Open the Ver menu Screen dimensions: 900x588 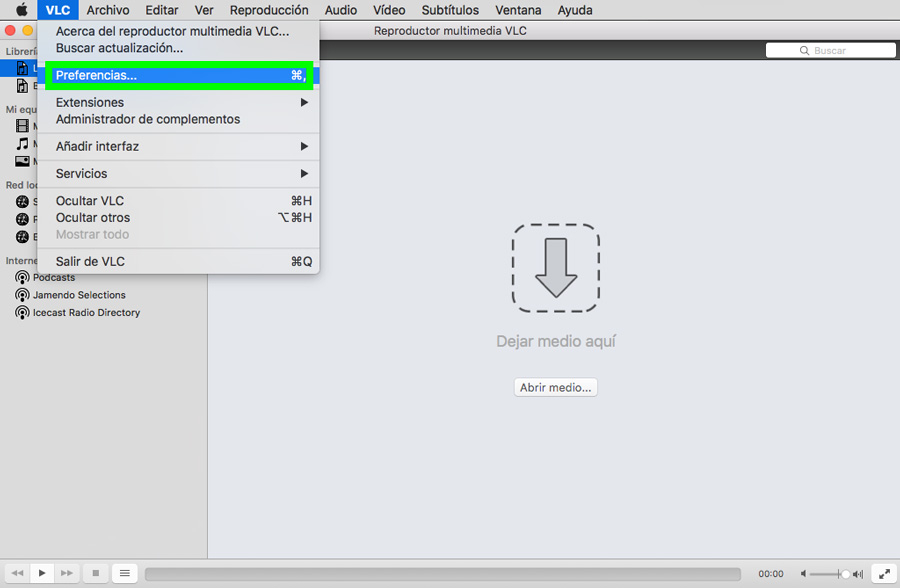(204, 10)
